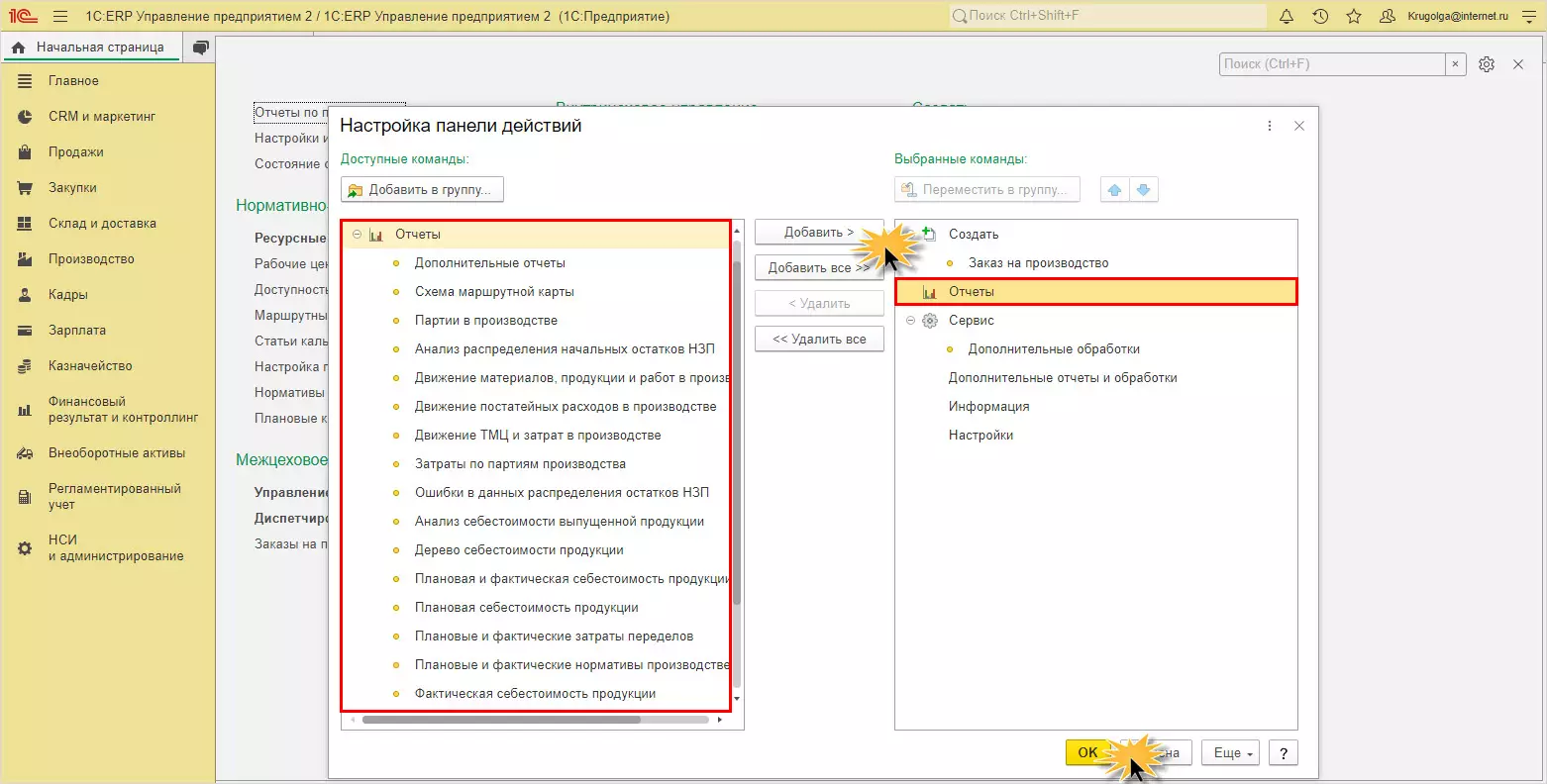The width and height of the screenshot is (1547, 784).
Task: Click the Финансовый результат chart icon
Action: [26, 410]
